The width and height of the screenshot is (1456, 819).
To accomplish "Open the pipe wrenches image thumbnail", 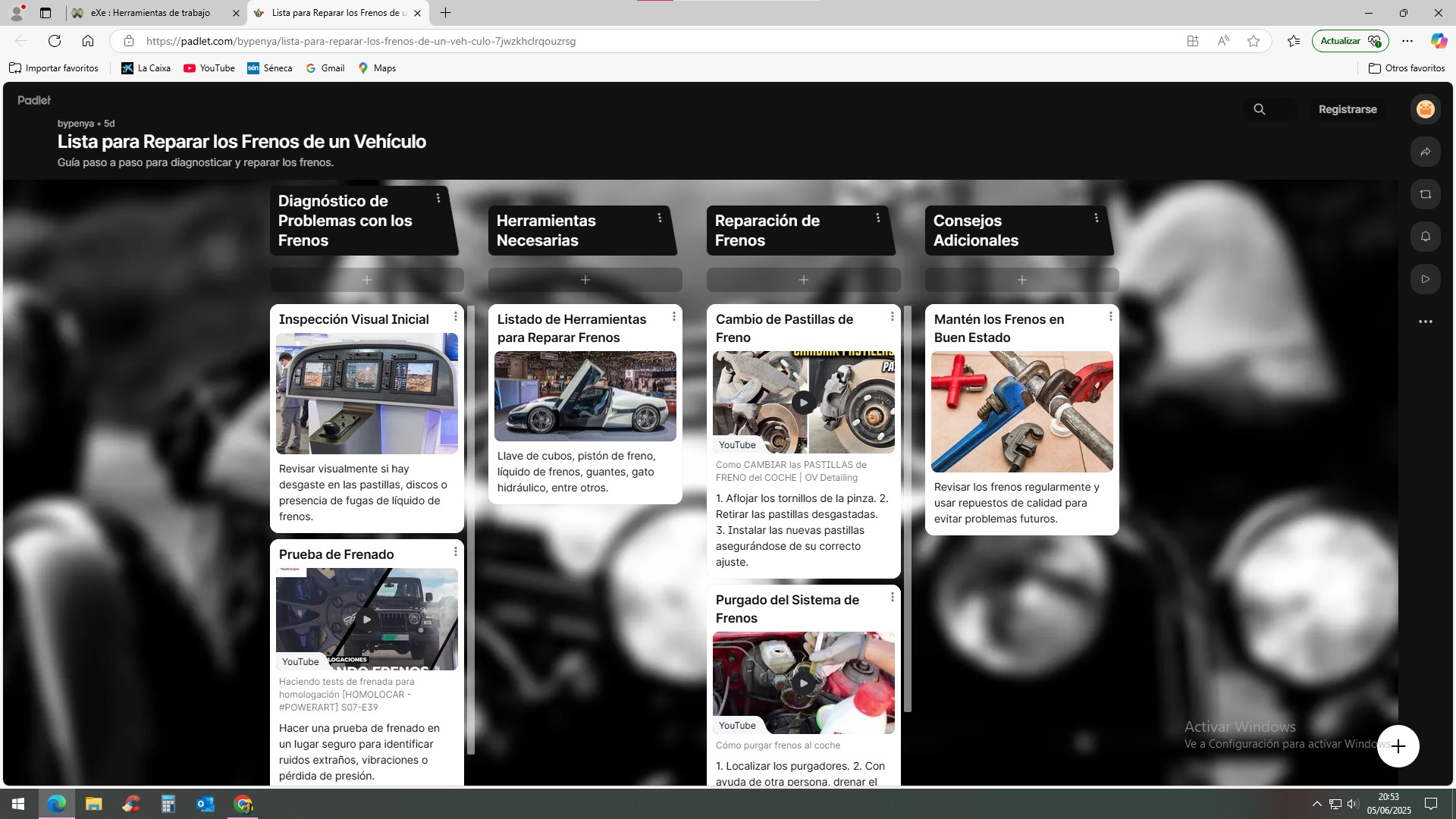I will coord(1022,412).
